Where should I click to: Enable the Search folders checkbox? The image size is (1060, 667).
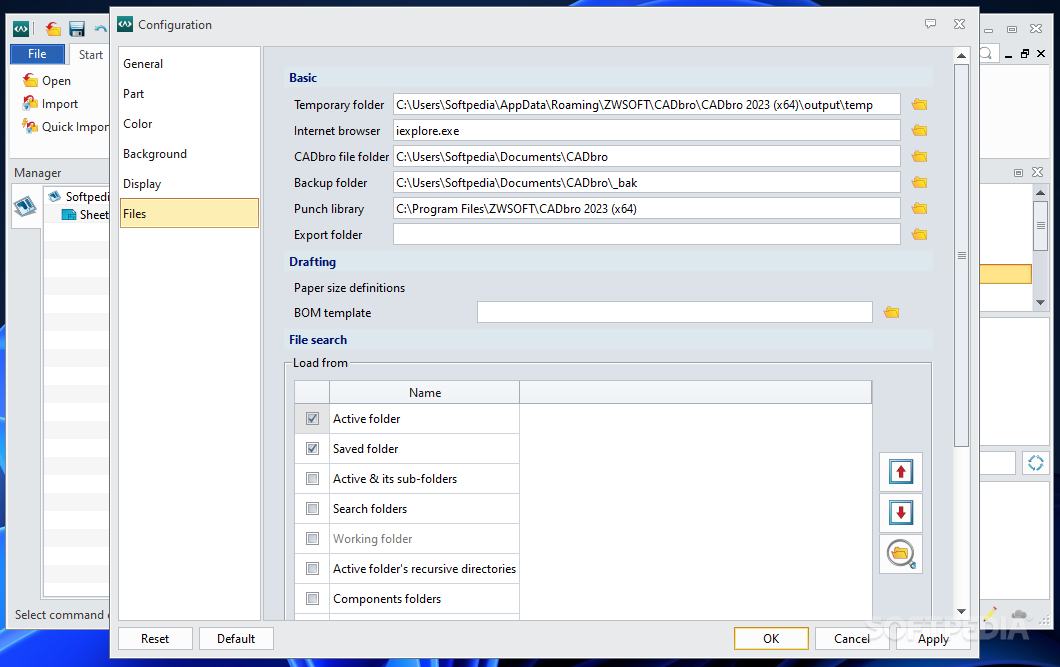pos(312,509)
